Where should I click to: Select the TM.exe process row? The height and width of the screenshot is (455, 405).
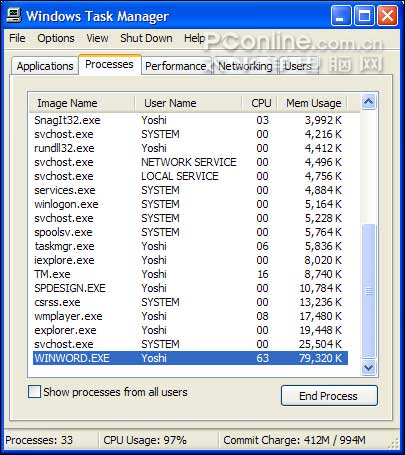190,274
